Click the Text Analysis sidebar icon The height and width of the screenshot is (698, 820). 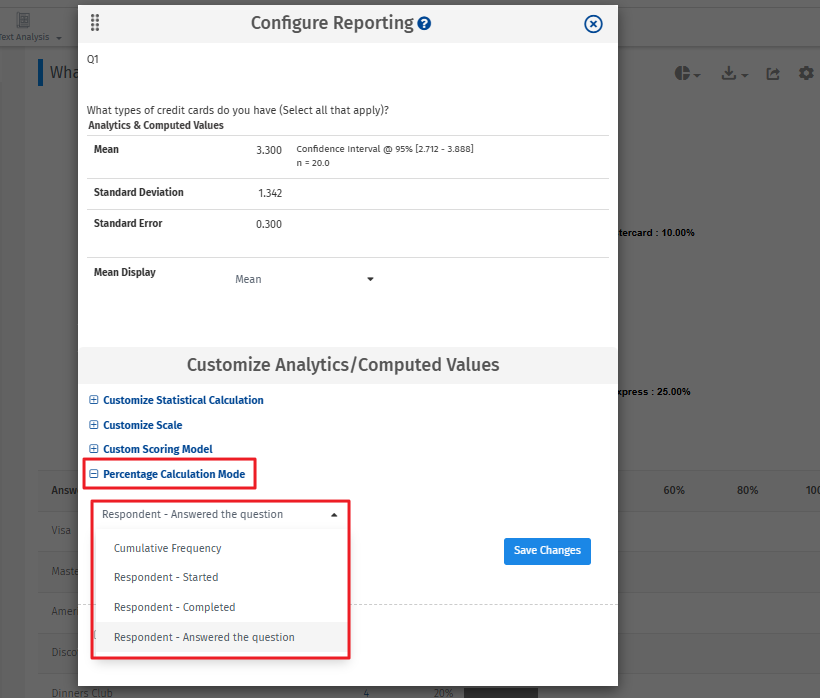click(21, 17)
